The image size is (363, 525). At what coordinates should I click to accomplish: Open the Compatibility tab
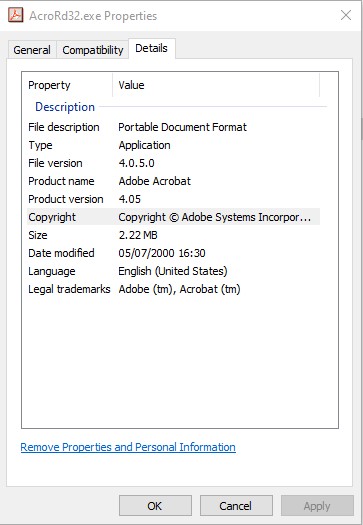[93, 50]
